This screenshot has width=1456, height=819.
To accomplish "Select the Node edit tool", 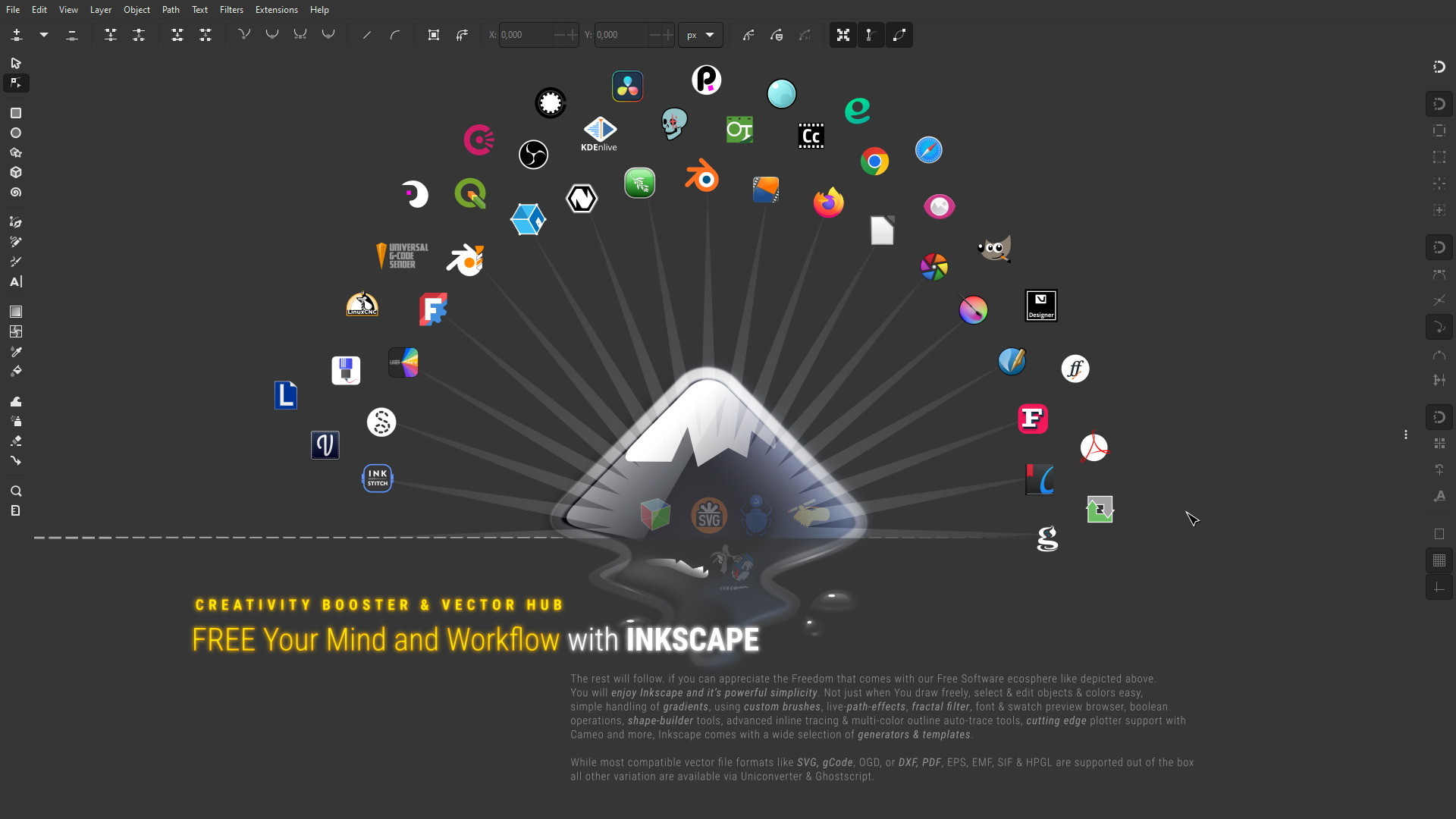I will (x=16, y=83).
